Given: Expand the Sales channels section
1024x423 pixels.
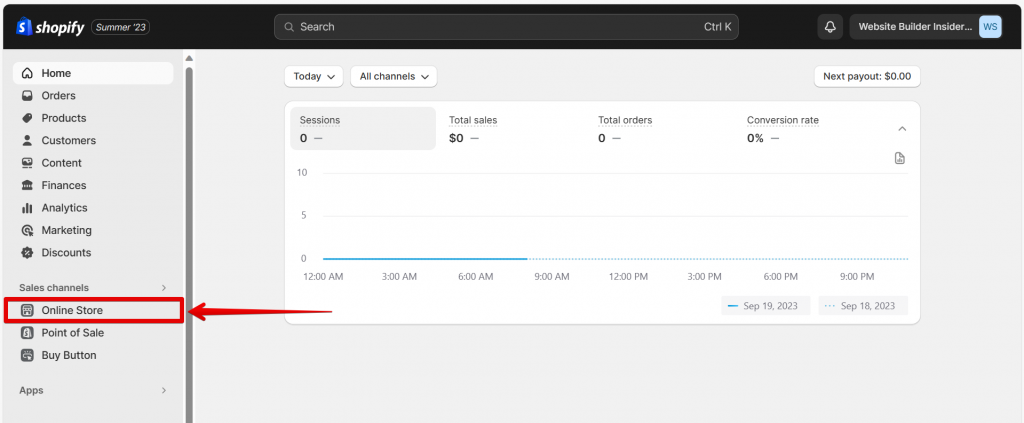Looking at the screenshot, I should [164, 288].
